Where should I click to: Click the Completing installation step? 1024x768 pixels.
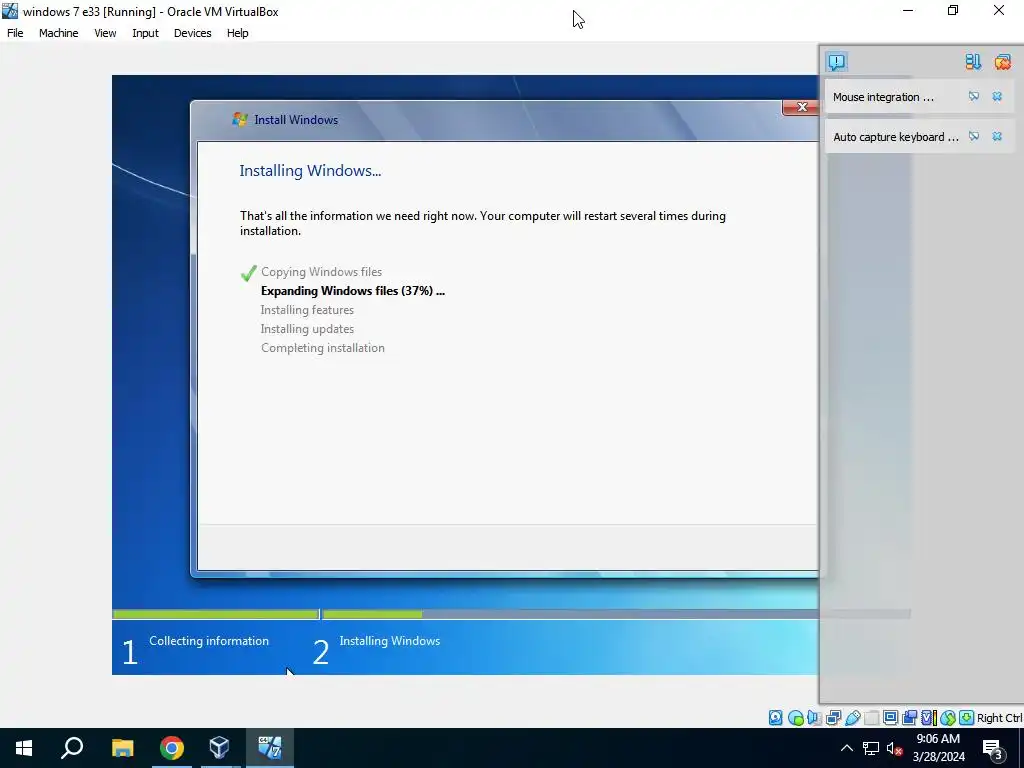pyautogui.click(x=323, y=348)
